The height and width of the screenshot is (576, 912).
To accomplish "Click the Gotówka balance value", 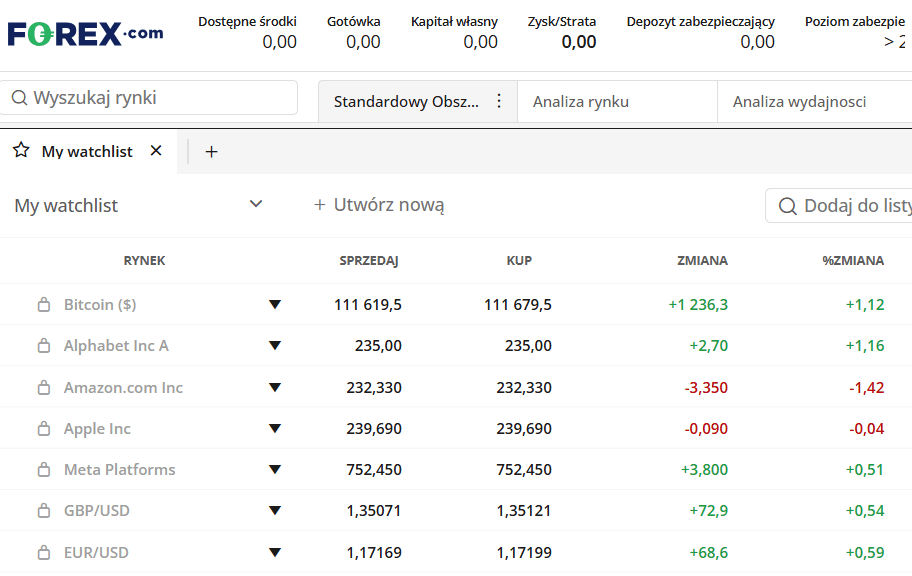I will pyautogui.click(x=363, y=42).
